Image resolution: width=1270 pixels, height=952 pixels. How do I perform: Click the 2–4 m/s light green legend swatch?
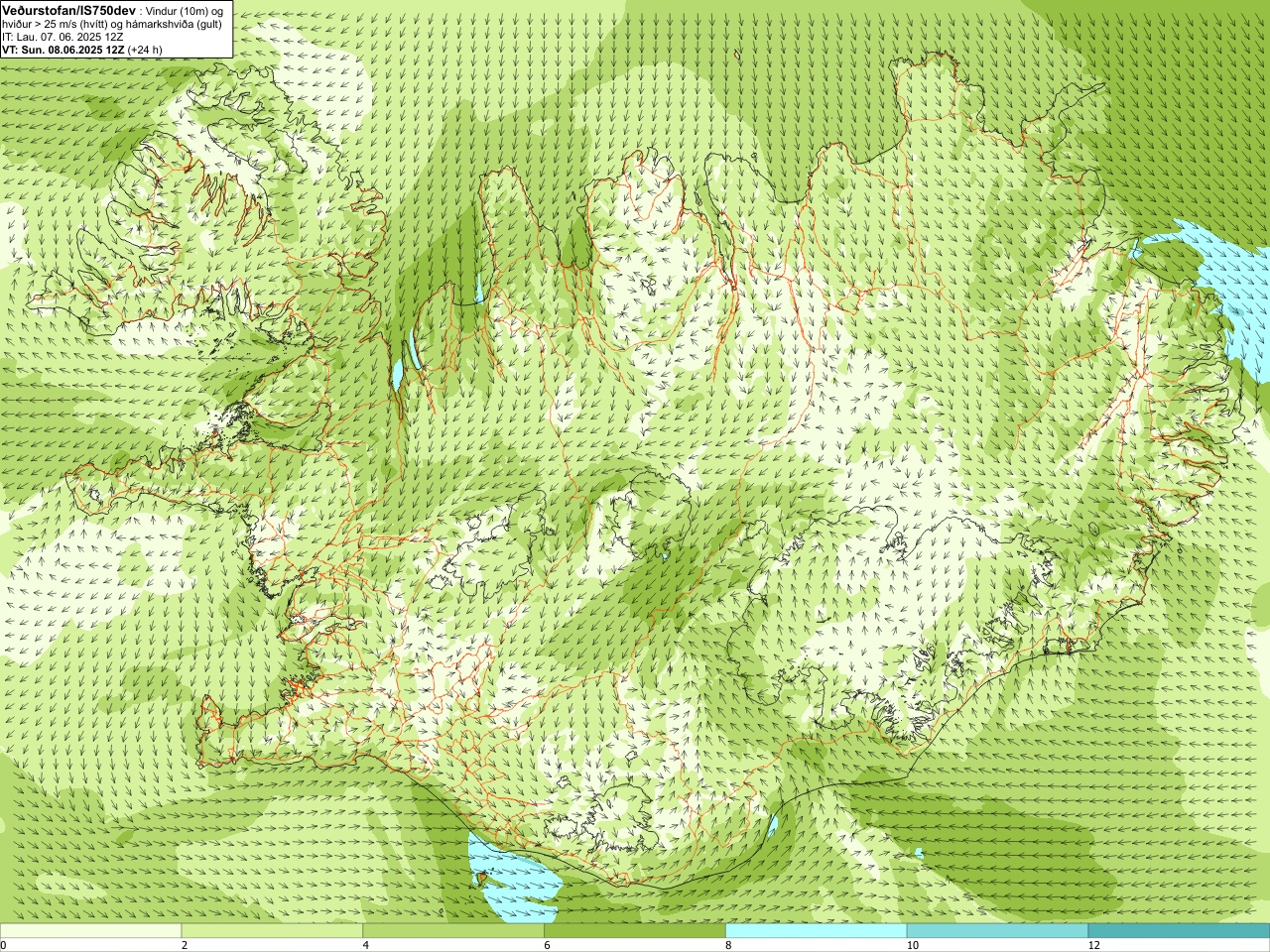pyautogui.click(x=272, y=931)
